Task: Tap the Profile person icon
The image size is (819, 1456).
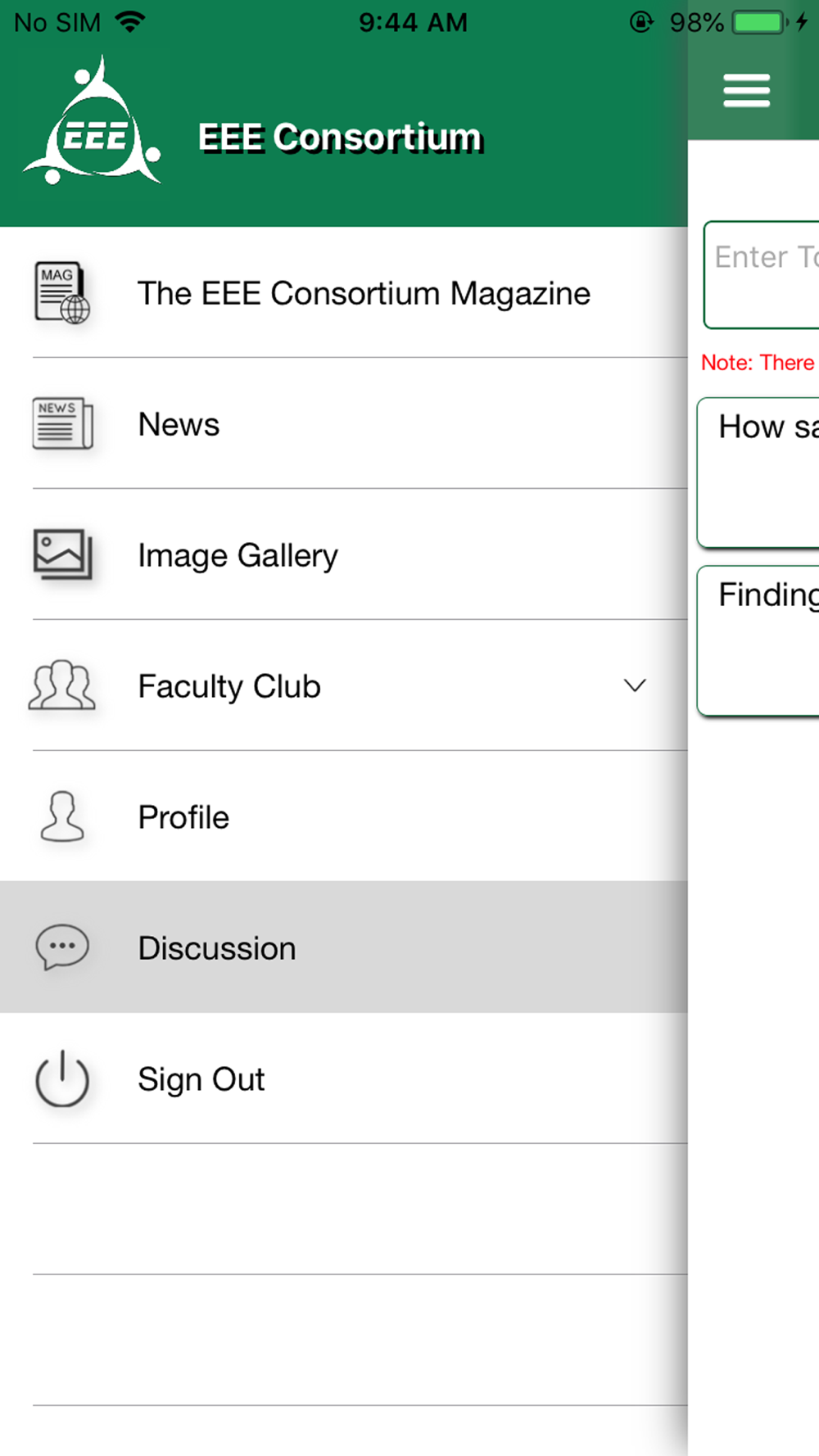Action: point(62,816)
